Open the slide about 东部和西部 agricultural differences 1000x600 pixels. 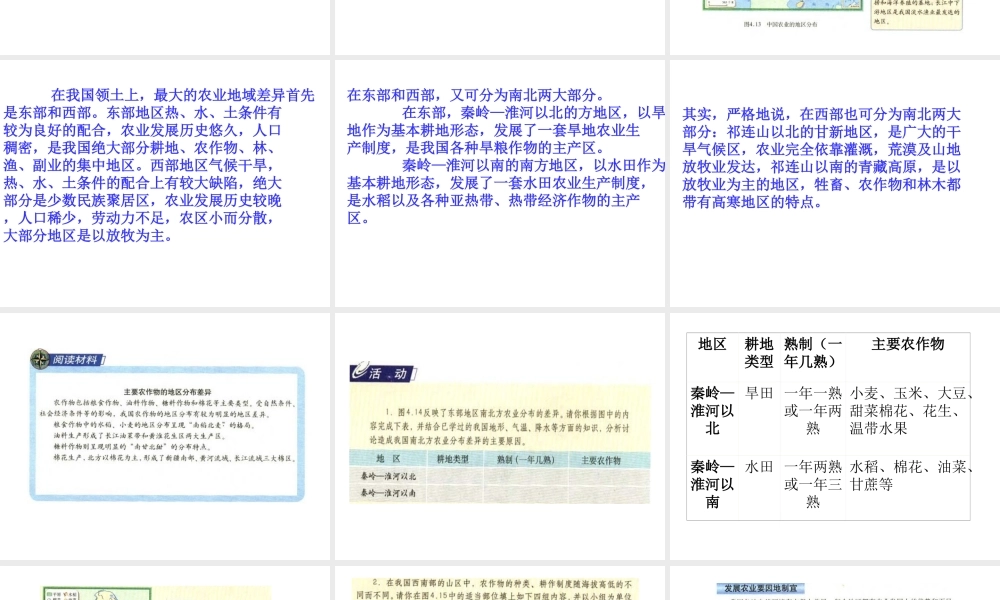click(x=165, y=184)
